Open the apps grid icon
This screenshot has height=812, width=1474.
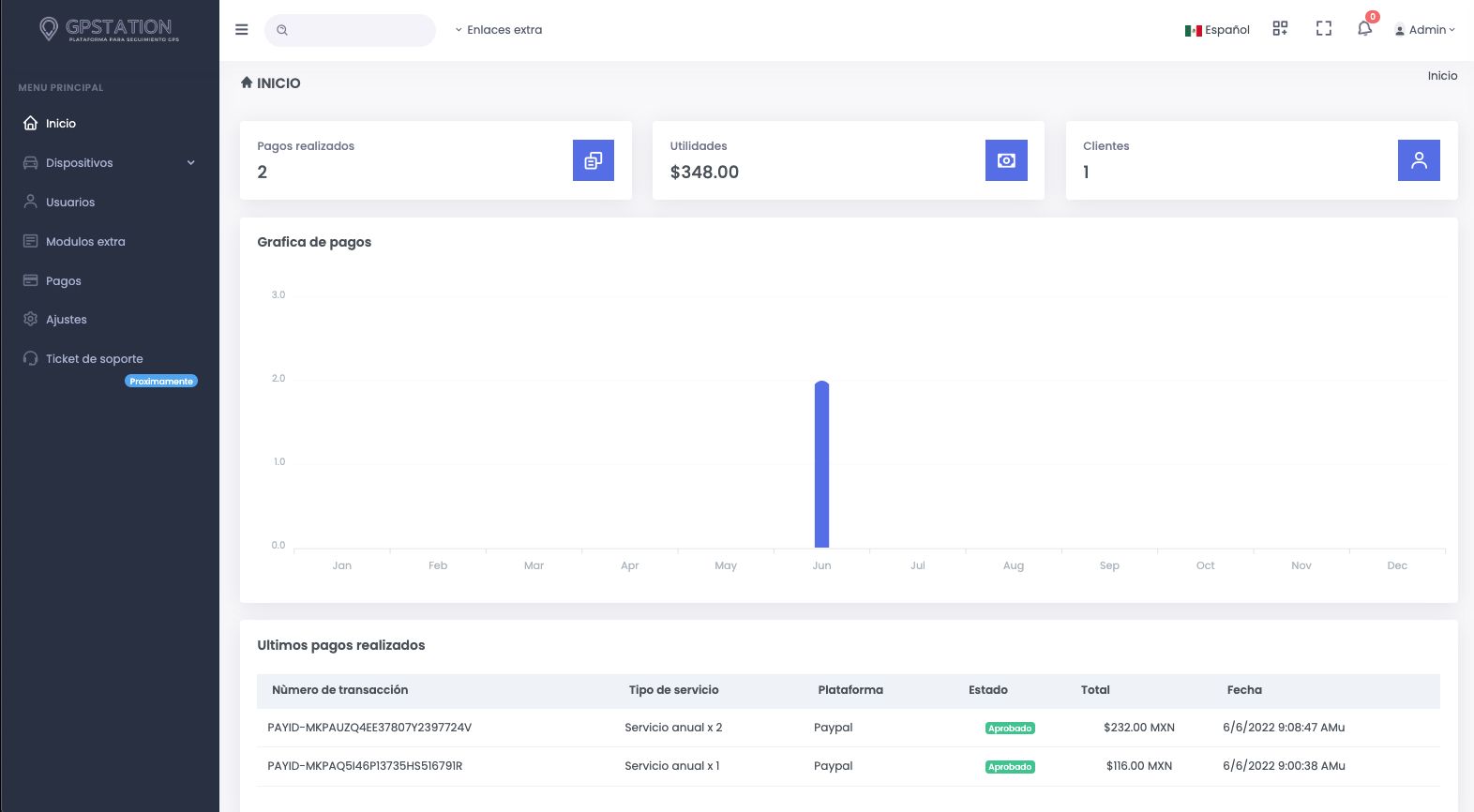point(1280,29)
